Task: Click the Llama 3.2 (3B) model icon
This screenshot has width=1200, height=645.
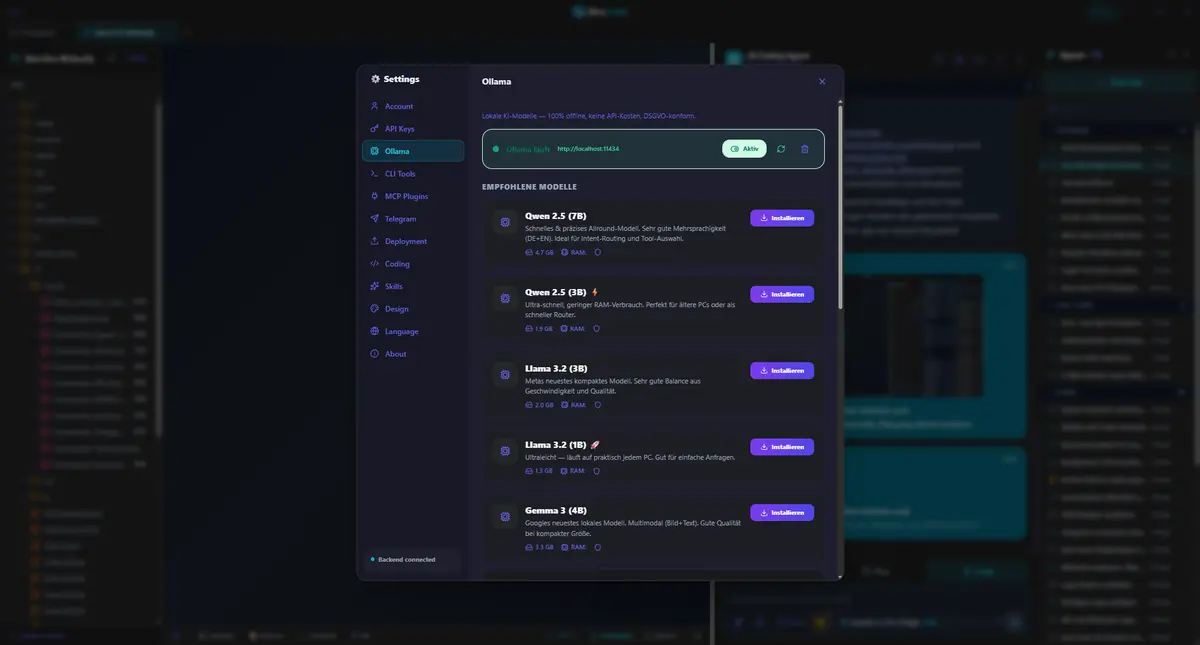Action: tap(505, 375)
